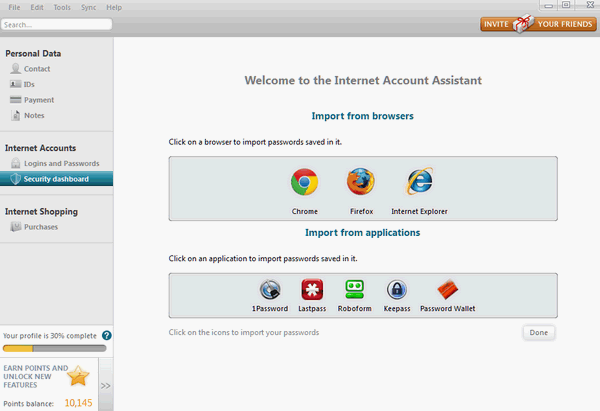Click the Password Wallet label text

point(448,308)
